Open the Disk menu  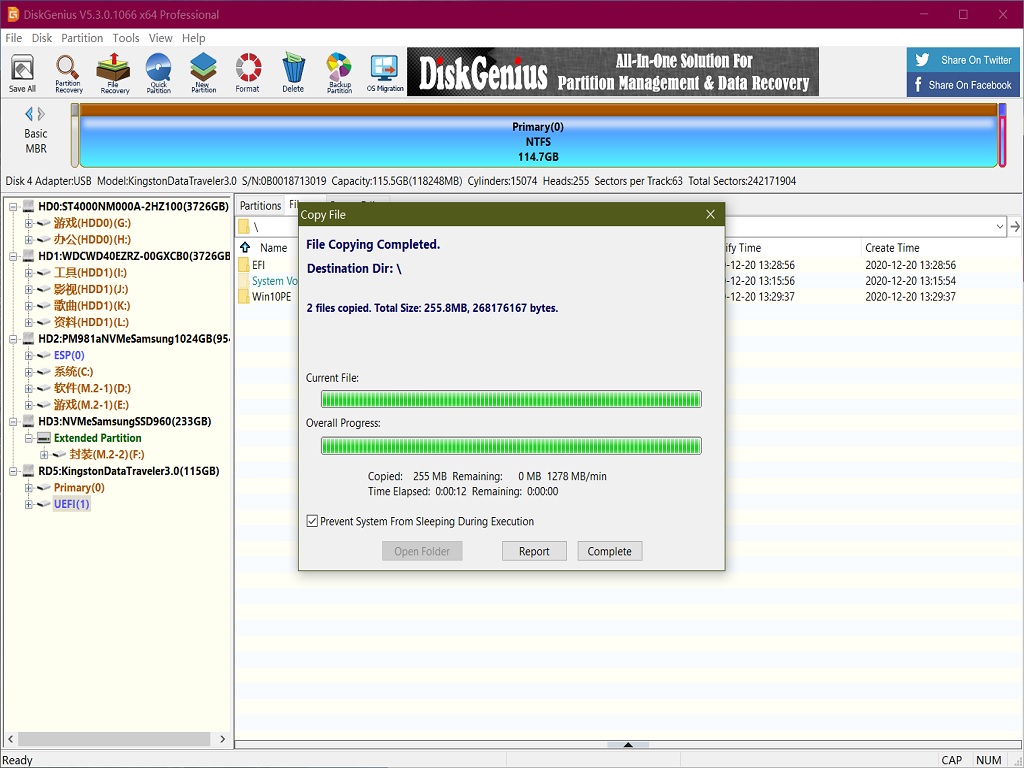click(42, 38)
